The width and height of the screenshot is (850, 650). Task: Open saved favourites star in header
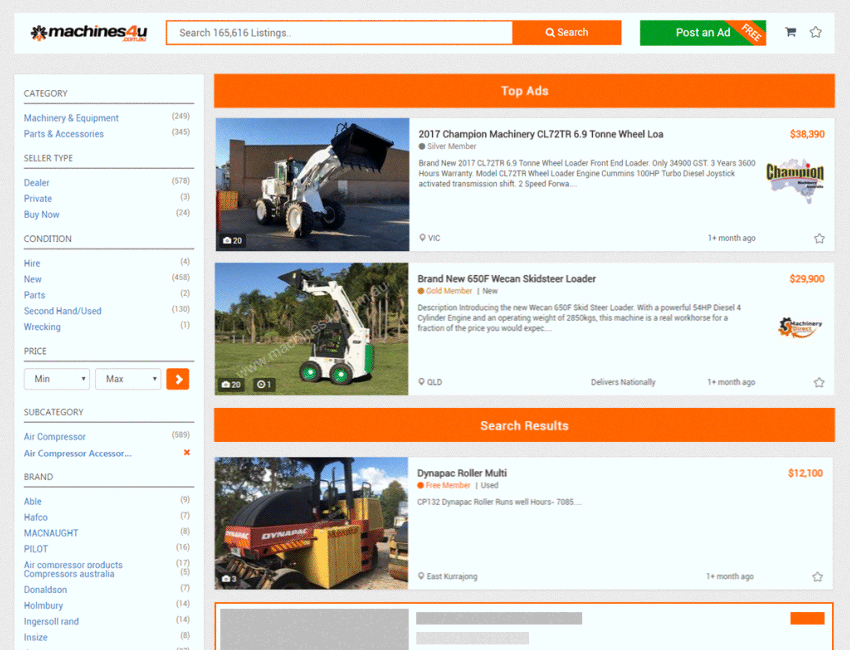click(x=815, y=32)
